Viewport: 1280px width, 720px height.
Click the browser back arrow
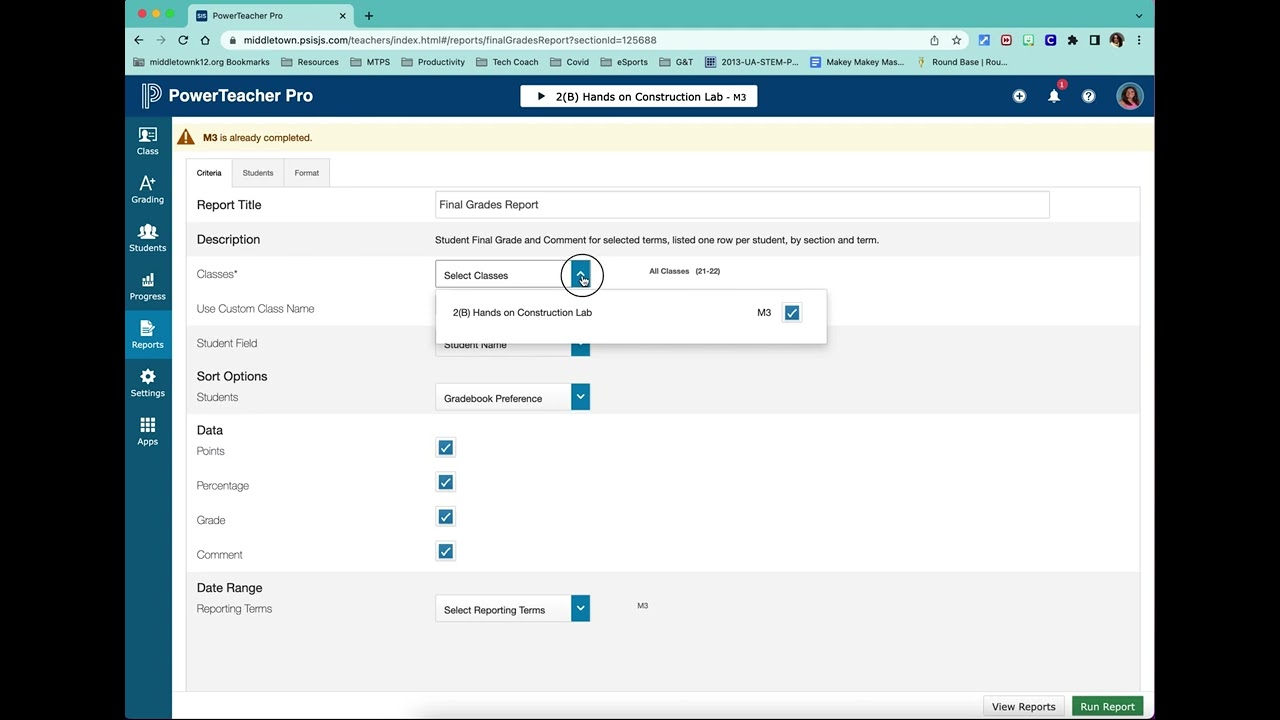(x=139, y=40)
